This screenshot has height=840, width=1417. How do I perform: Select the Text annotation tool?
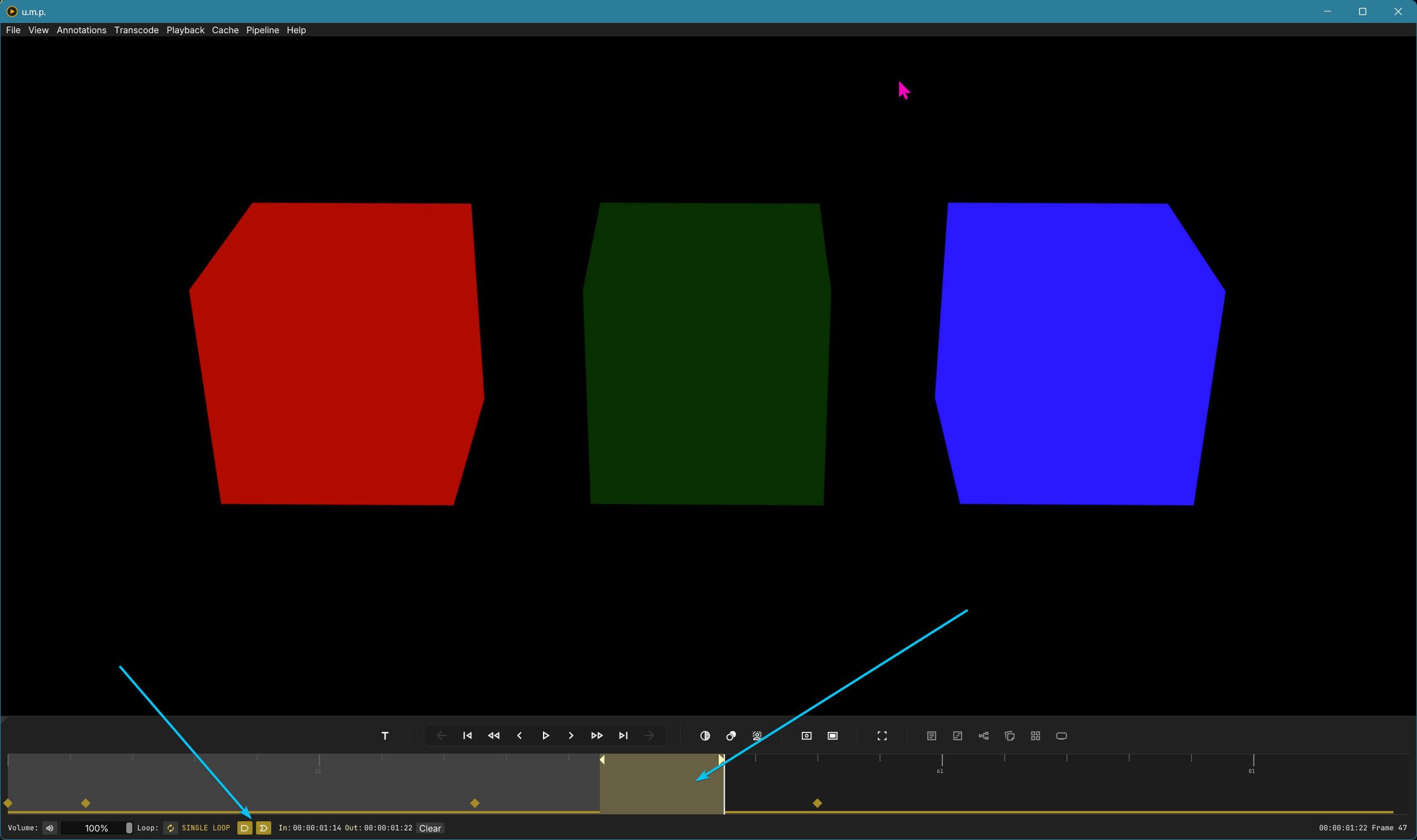(385, 736)
